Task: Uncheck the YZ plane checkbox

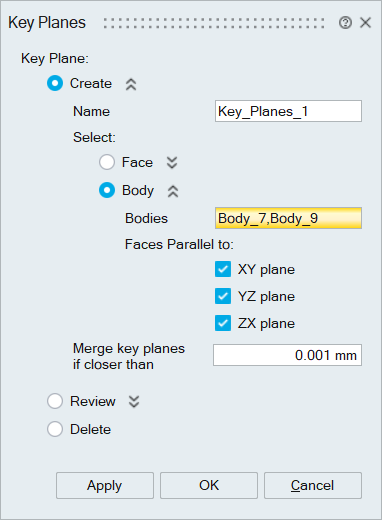Action: point(223,296)
